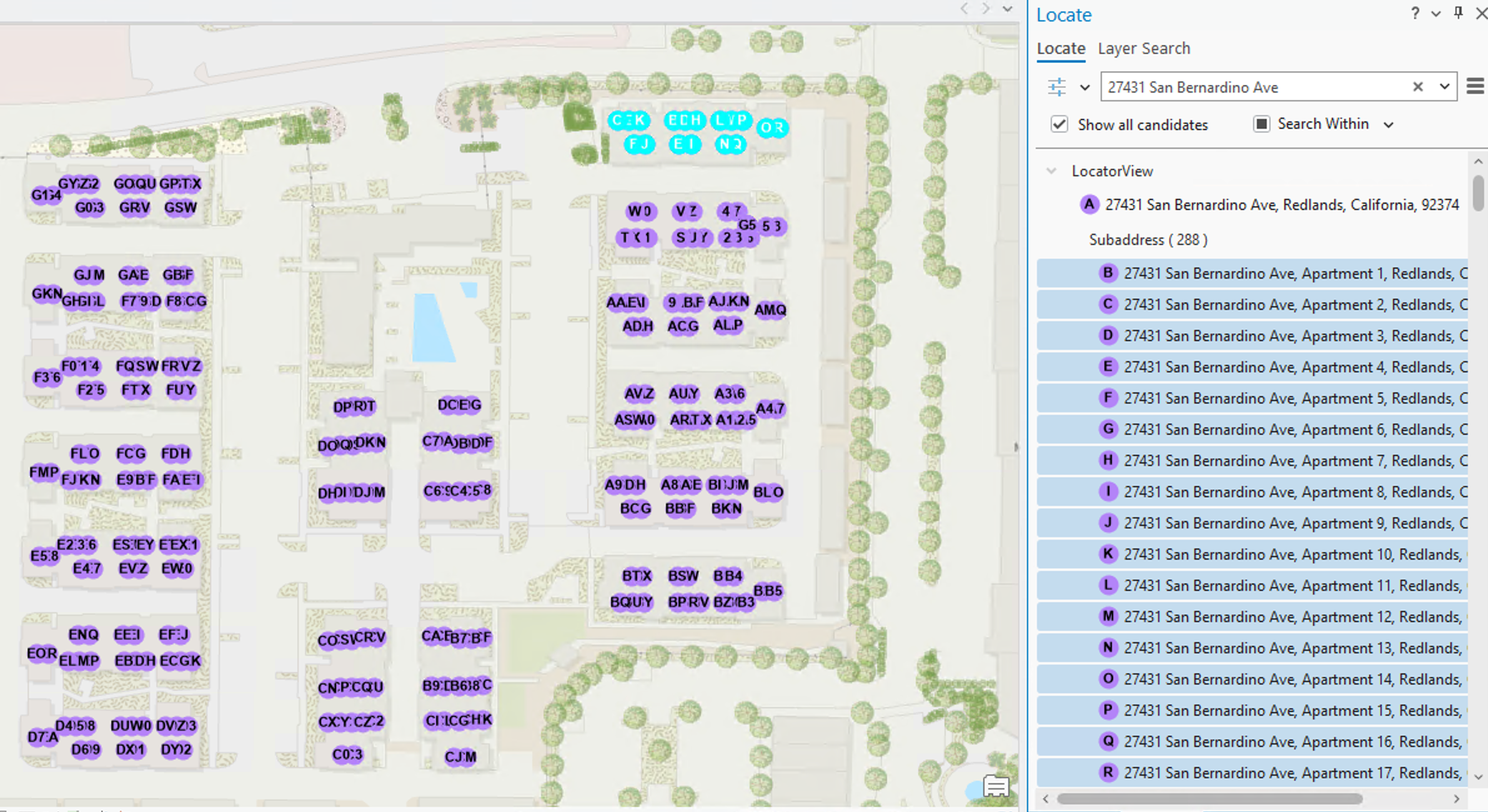Click the pin icon on the Locate pane
Screen dimensions: 1488x812
(1458, 13)
